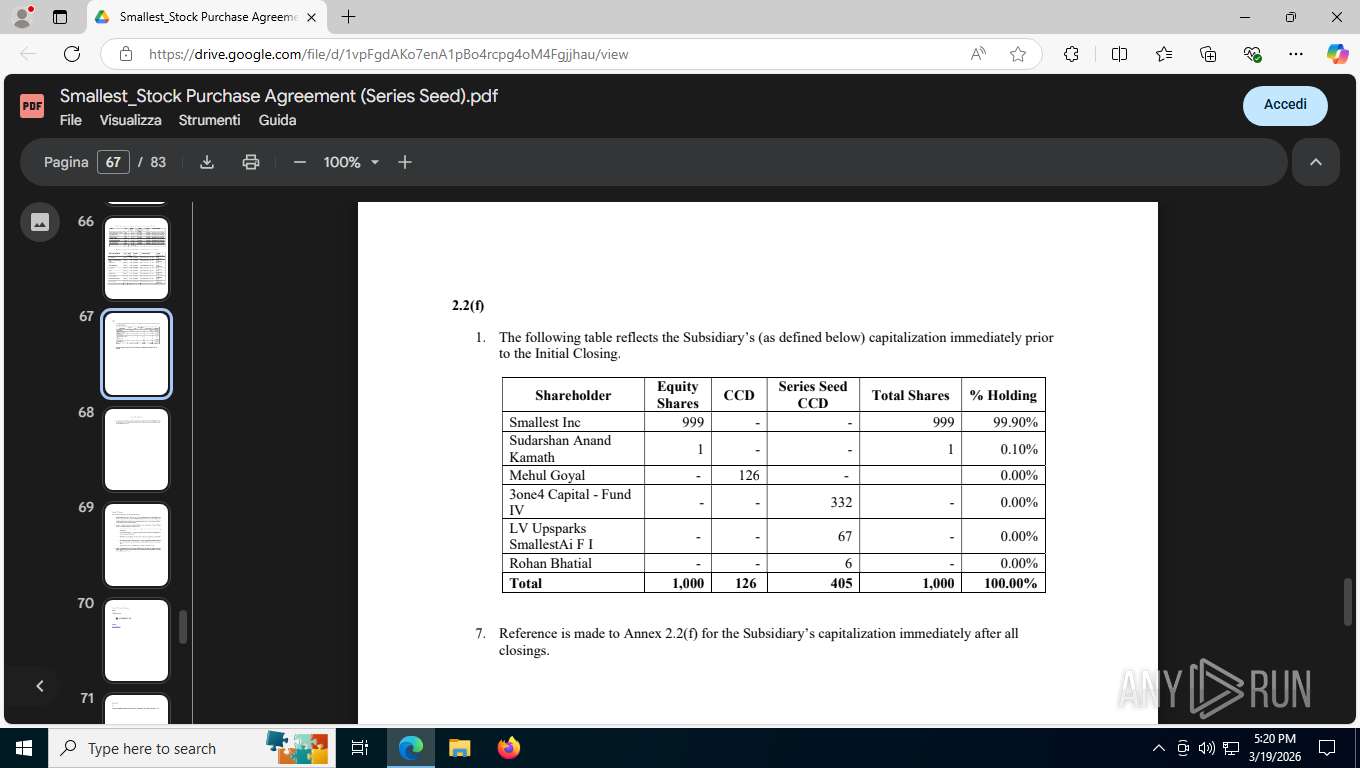Open the Windows Start menu

tap(23, 748)
